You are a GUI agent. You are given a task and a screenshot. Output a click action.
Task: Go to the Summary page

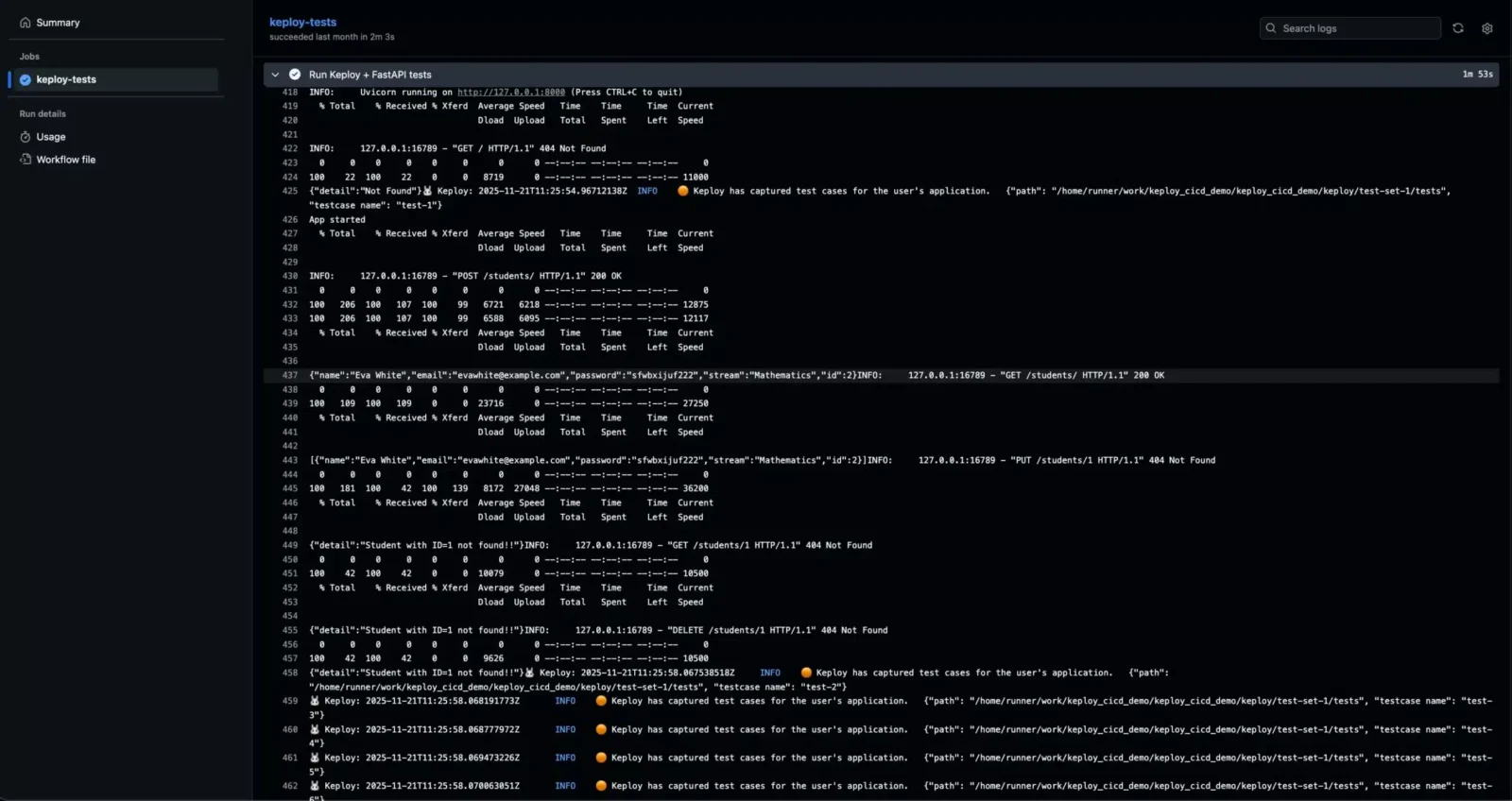58,23
